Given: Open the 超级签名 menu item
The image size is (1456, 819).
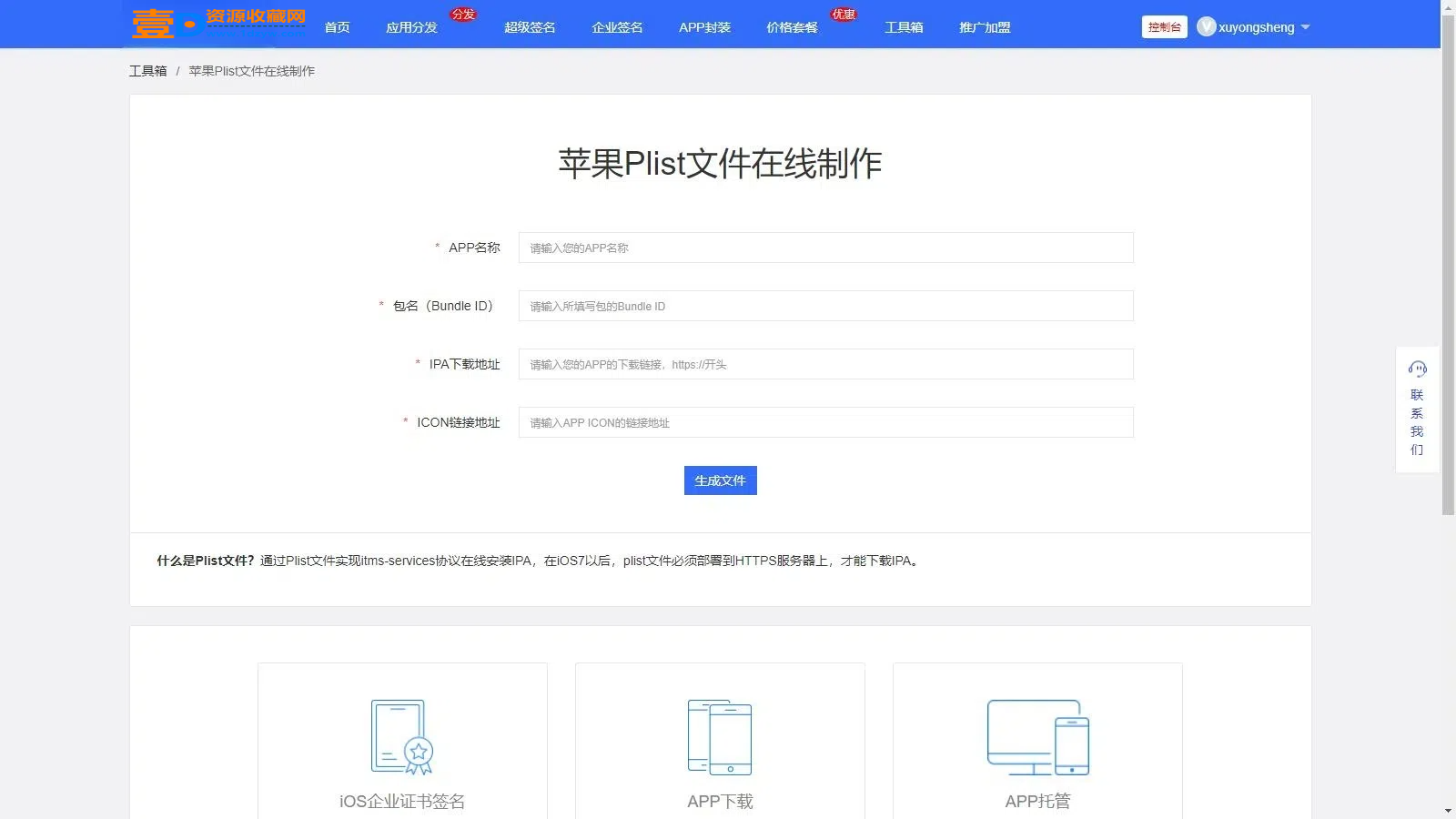Looking at the screenshot, I should pyautogui.click(x=529, y=27).
